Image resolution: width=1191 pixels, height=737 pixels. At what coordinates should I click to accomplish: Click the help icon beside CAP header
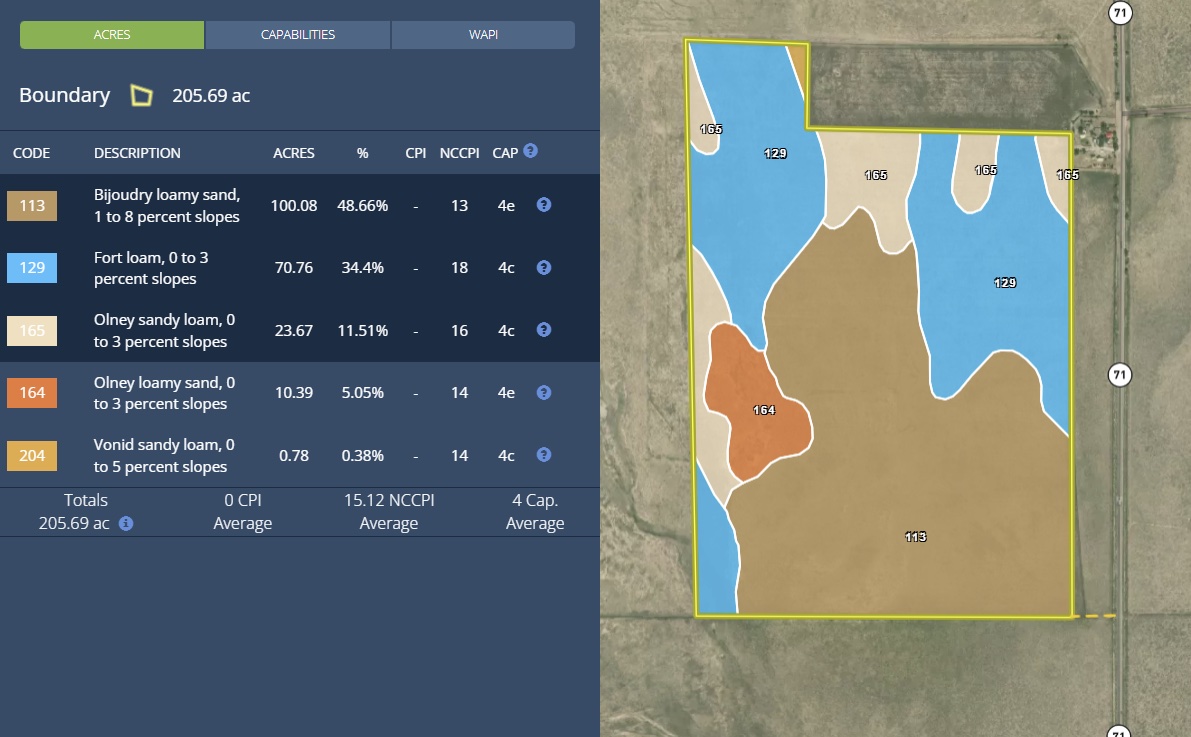click(x=530, y=151)
